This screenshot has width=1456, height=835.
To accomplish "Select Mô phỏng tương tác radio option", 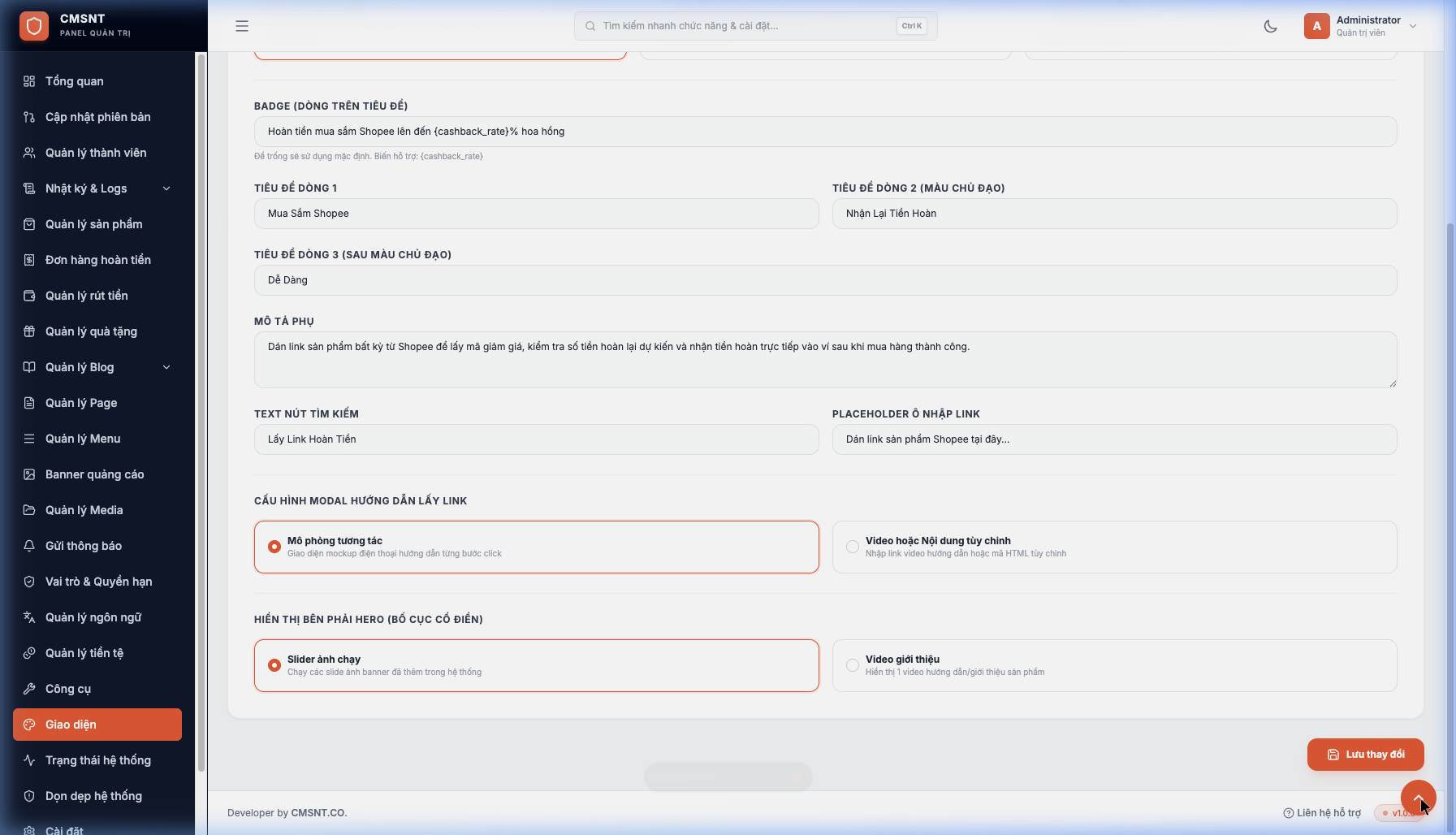I will click(274, 547).
